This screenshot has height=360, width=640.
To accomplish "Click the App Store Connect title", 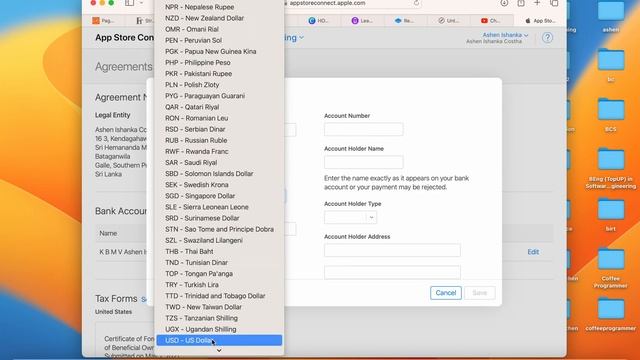I will point(124,38).
